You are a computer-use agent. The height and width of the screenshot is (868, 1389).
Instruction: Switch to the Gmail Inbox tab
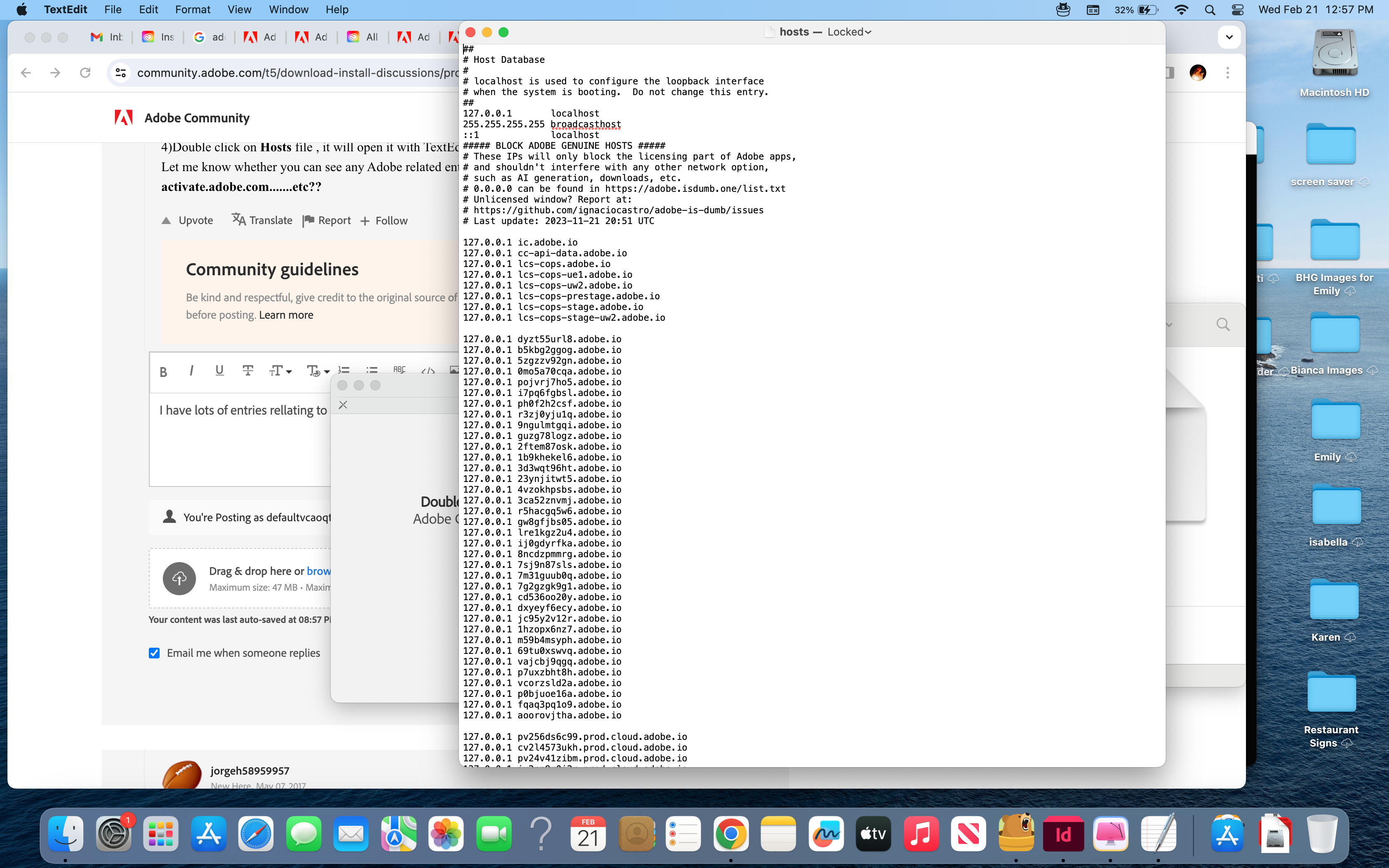107,37
